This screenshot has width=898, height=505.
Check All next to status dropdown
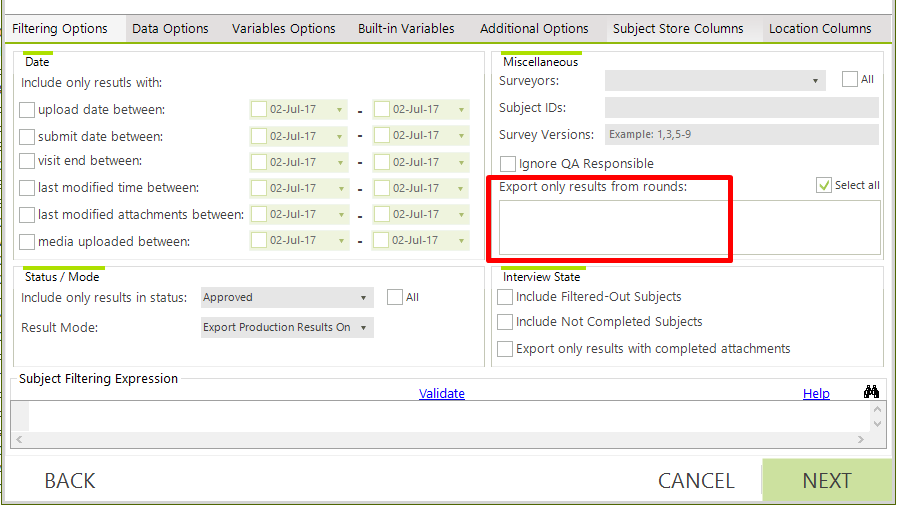(x=395, y=297)
